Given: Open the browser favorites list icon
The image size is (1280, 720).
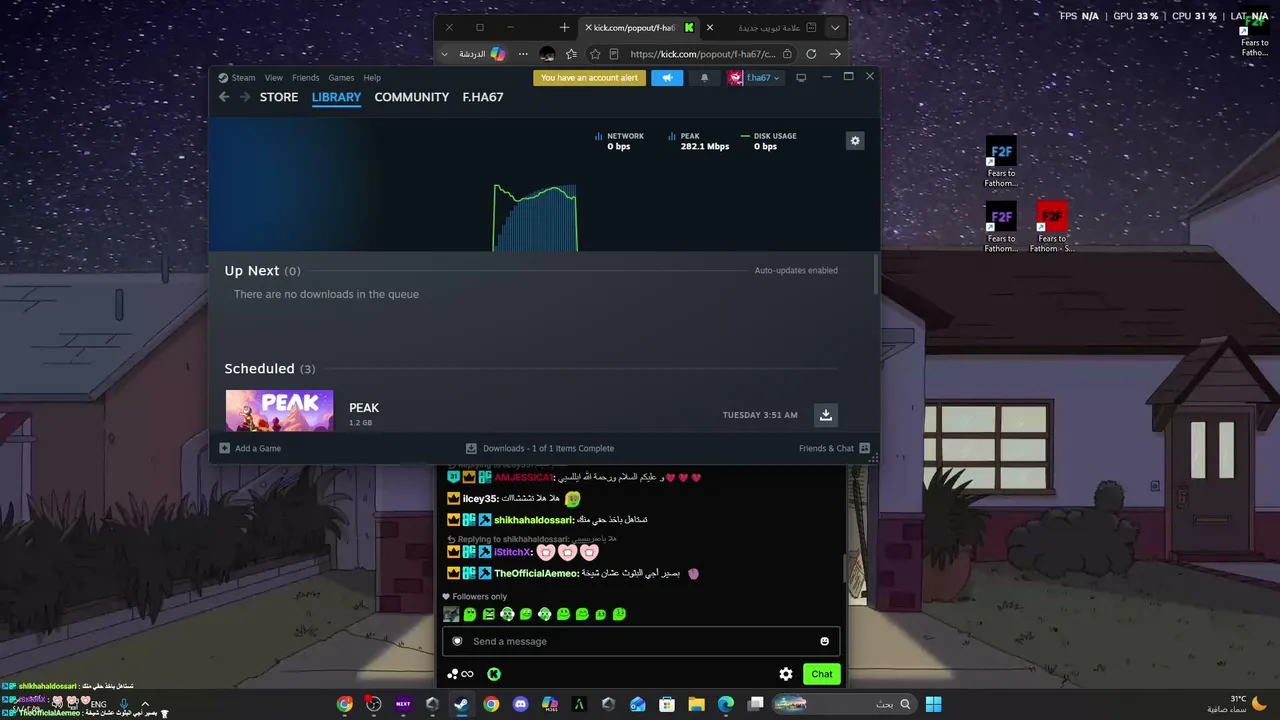Looking at the screenshot, I should 571,54.
